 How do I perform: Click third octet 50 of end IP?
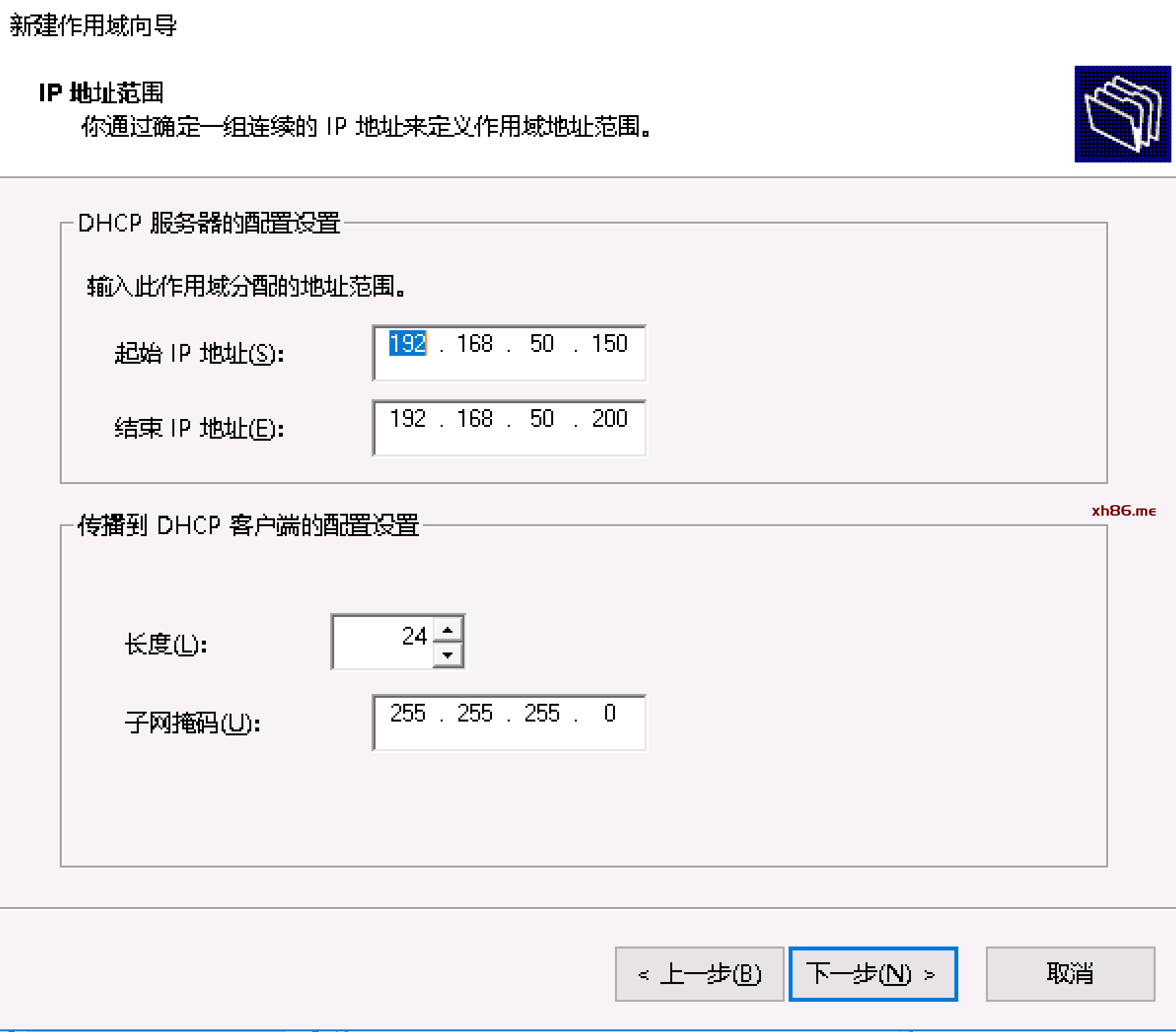(542, 418)
